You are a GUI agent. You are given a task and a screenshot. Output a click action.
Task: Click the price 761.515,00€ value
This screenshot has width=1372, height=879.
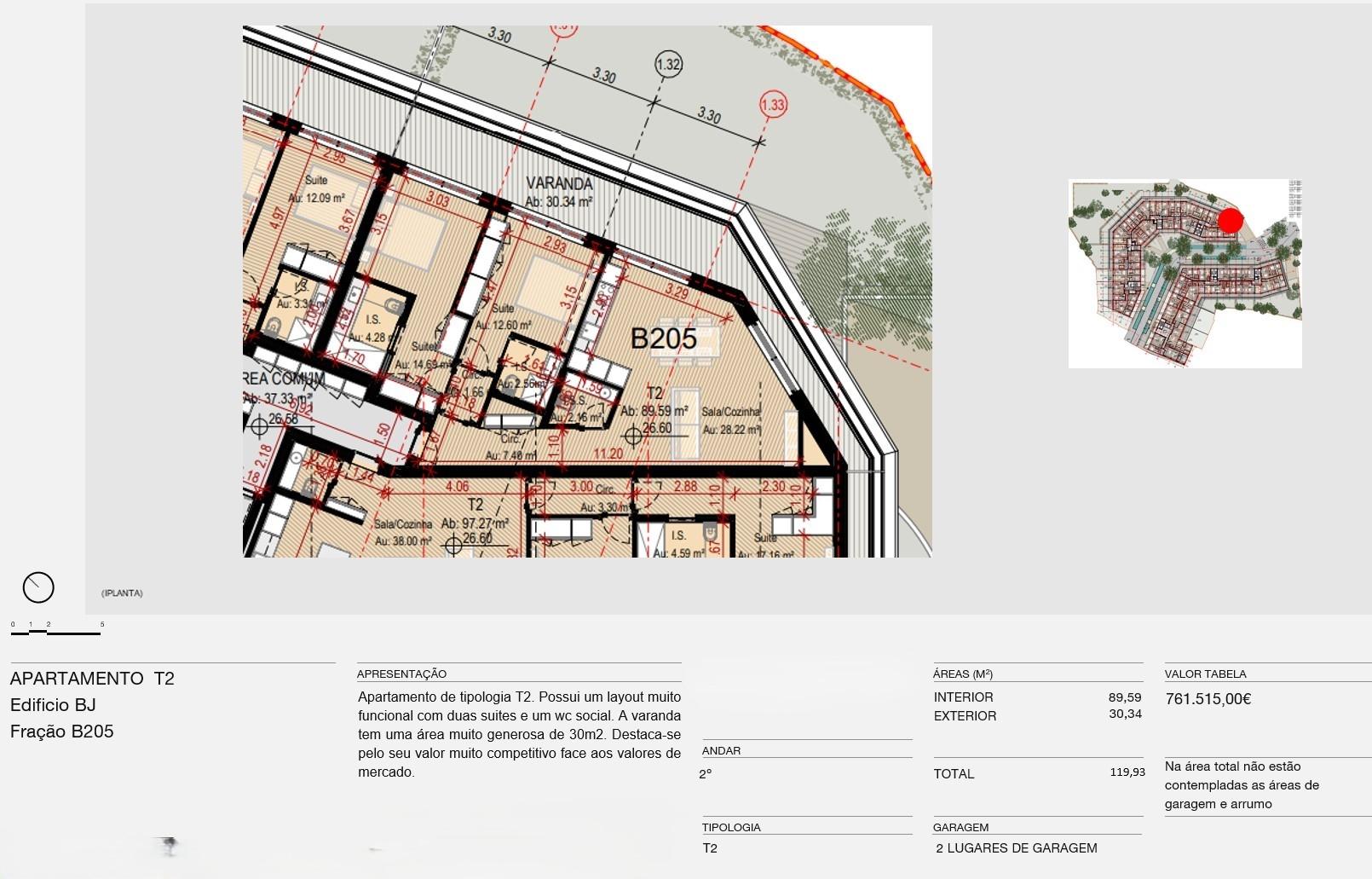[1208, 699]
